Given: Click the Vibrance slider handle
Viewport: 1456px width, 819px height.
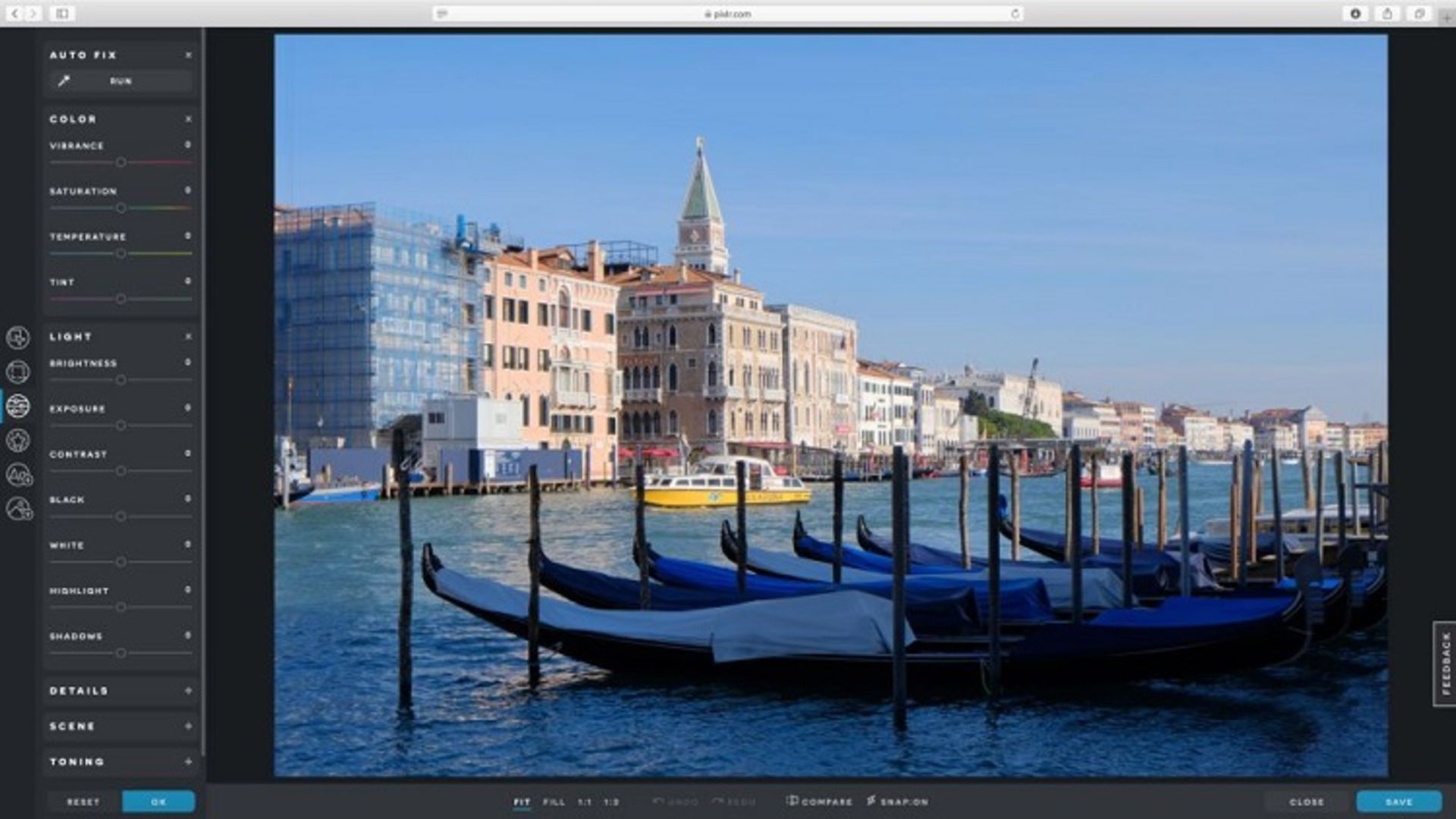Looking at the screenshot, I should click(x=121, y=162).
